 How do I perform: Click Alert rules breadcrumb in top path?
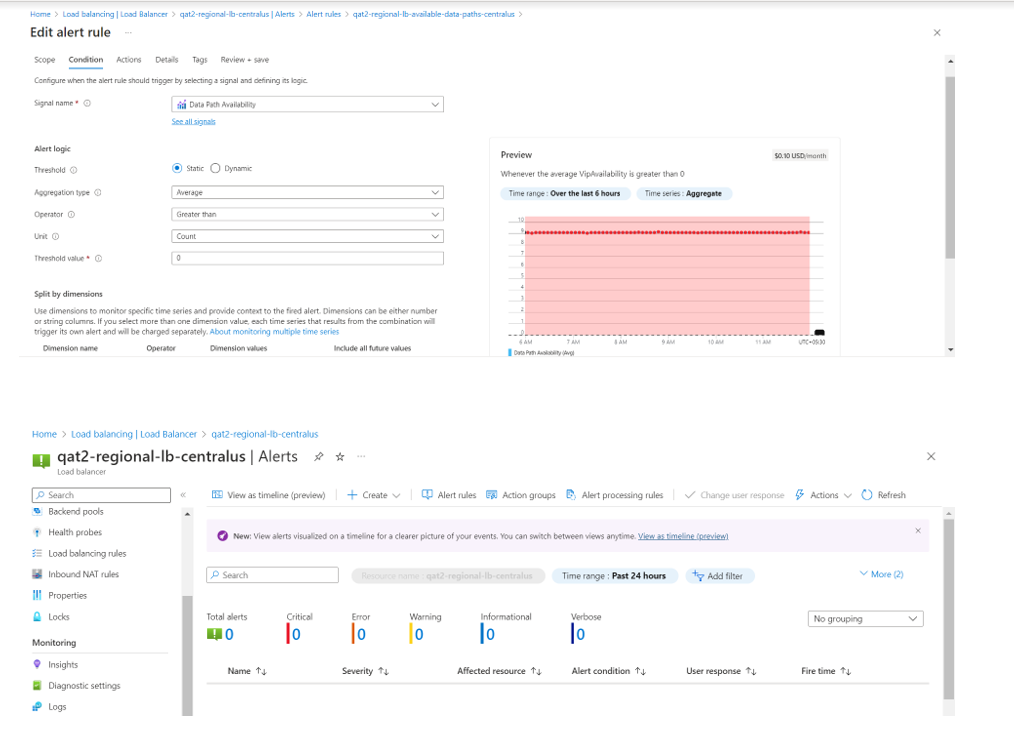click(x=323, y=14)
